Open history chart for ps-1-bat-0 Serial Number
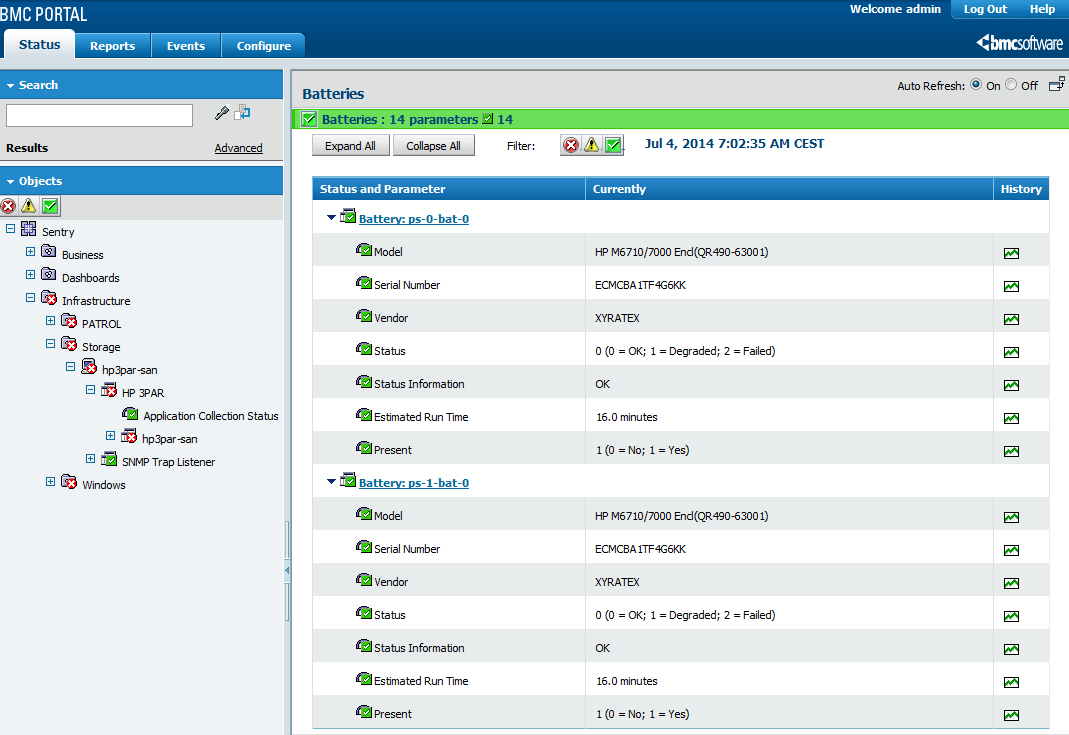Screen dimensions: 1069x735 coord(1011,550)
